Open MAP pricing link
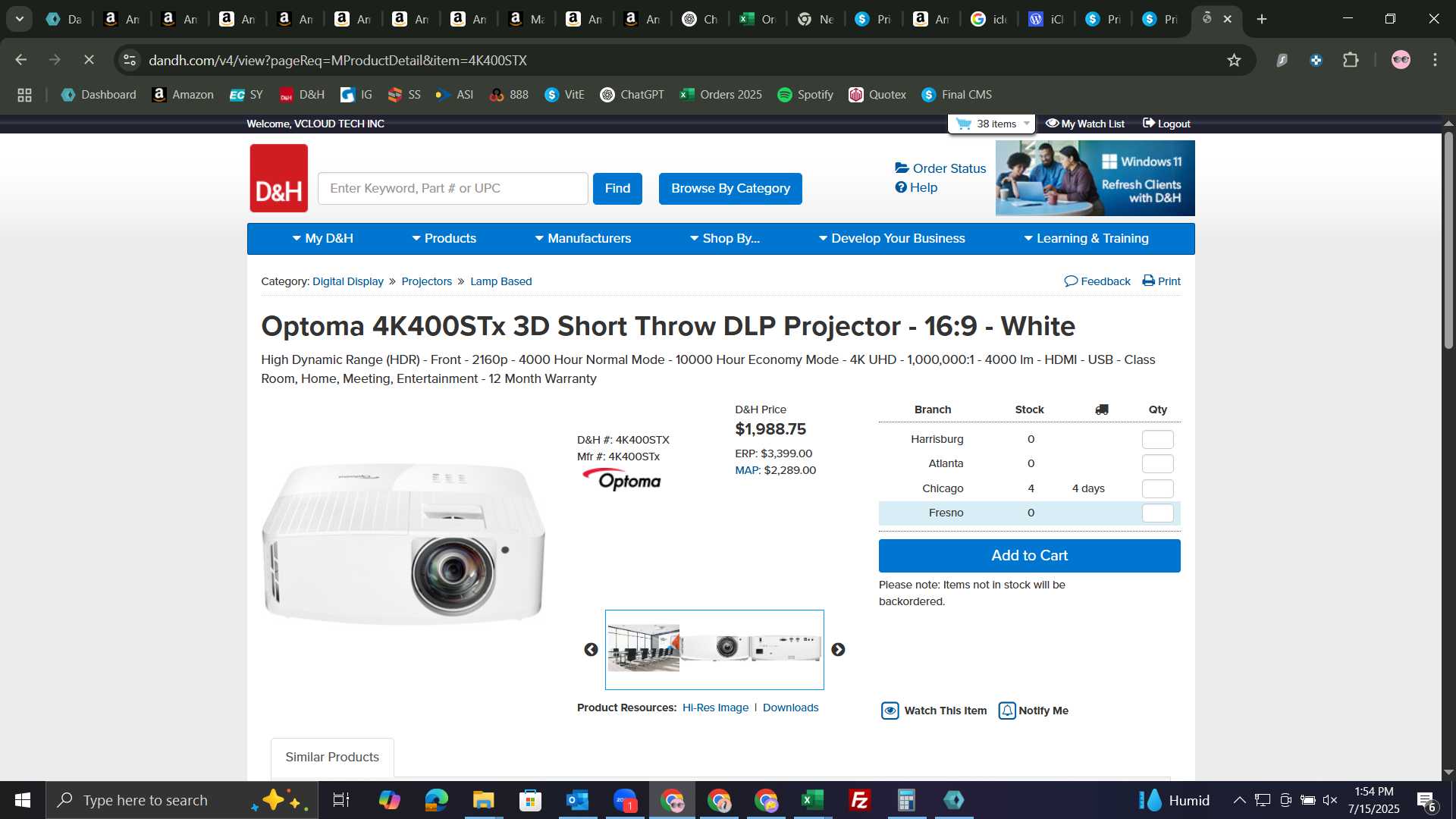 point(747,470)
